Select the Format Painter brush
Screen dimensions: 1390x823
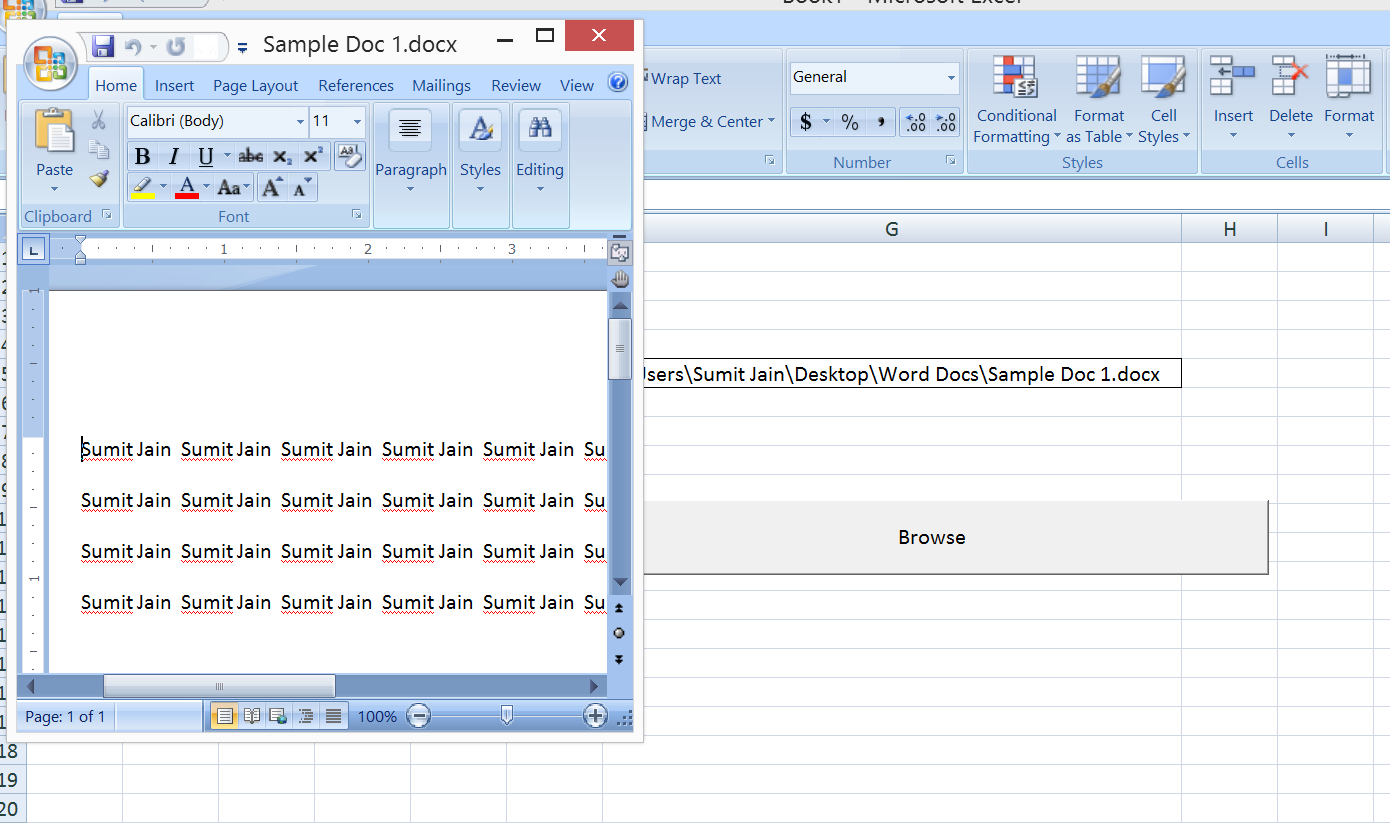tap(99, 178)
